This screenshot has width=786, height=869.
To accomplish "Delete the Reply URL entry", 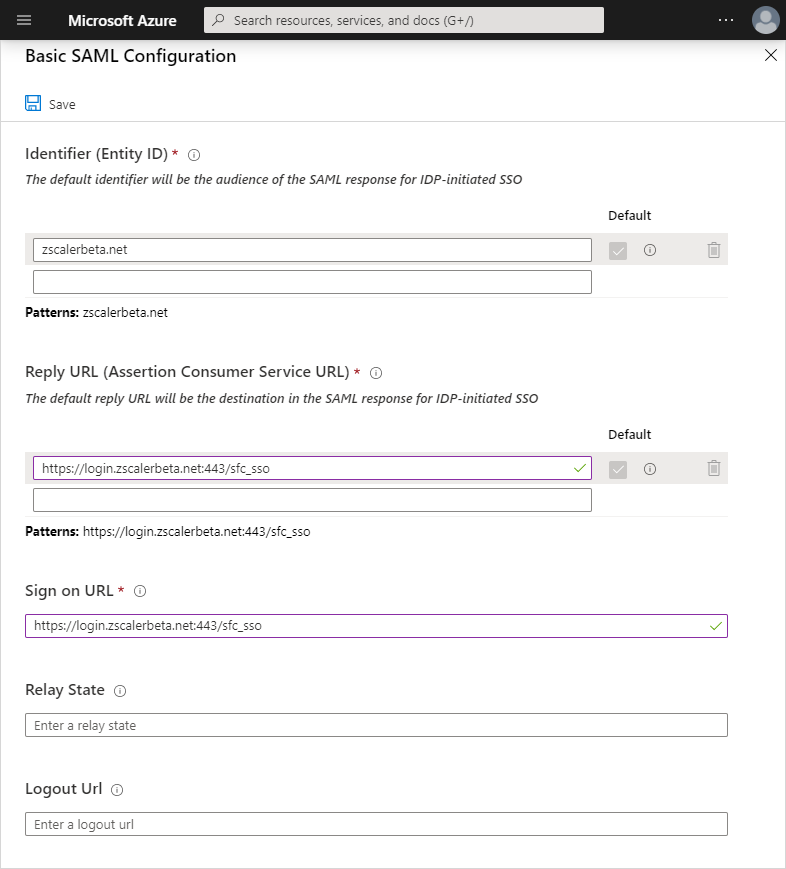I will tap(713, 468).
